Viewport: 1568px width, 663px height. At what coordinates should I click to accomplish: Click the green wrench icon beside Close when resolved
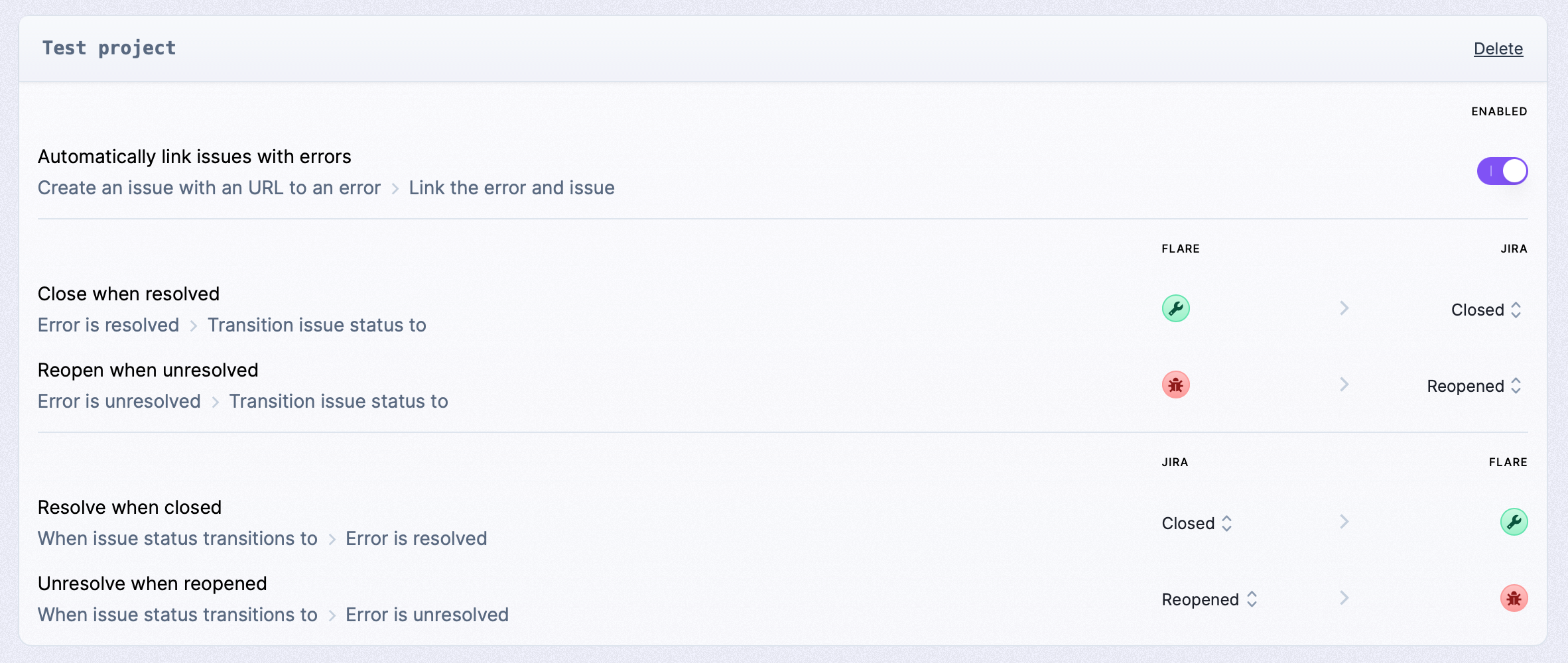point(1175,308)
